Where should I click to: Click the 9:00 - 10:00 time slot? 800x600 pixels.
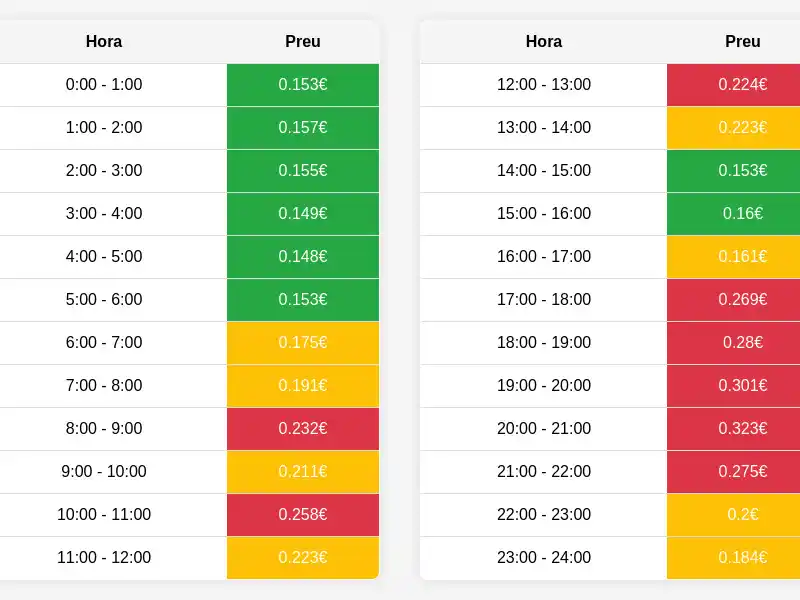pos(104,471)
